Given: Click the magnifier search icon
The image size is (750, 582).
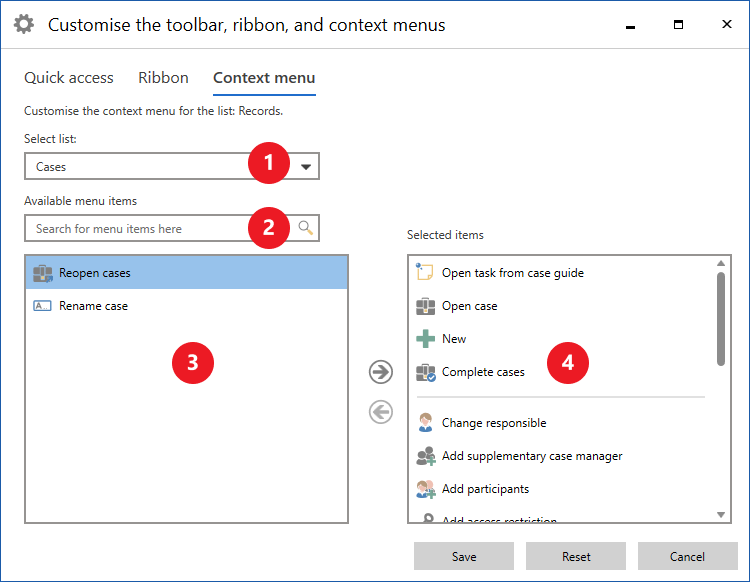Looking at the screenshot, I should [x=306, y=228].
